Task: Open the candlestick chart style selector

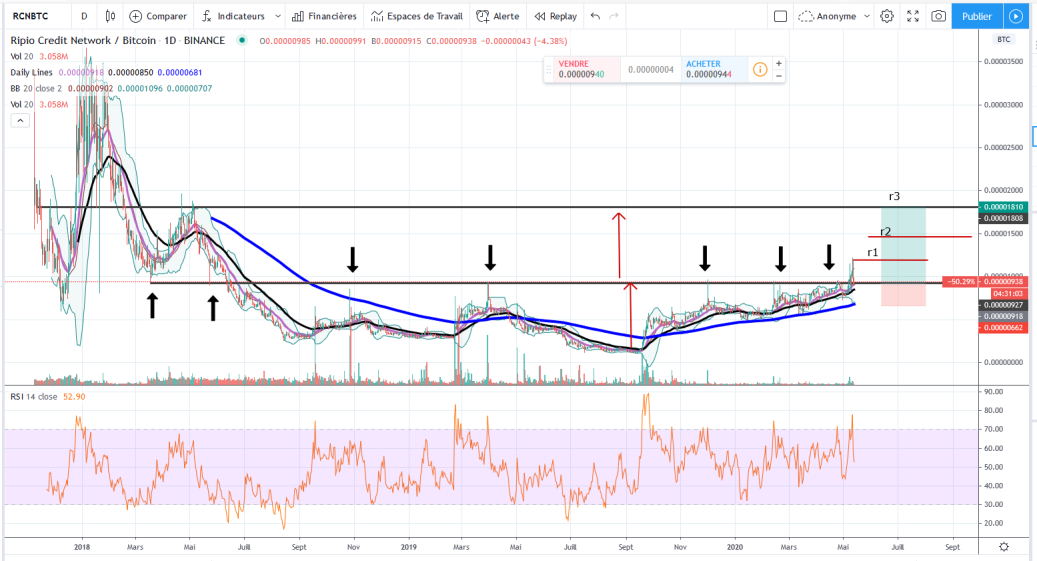Action: (110, 16)
